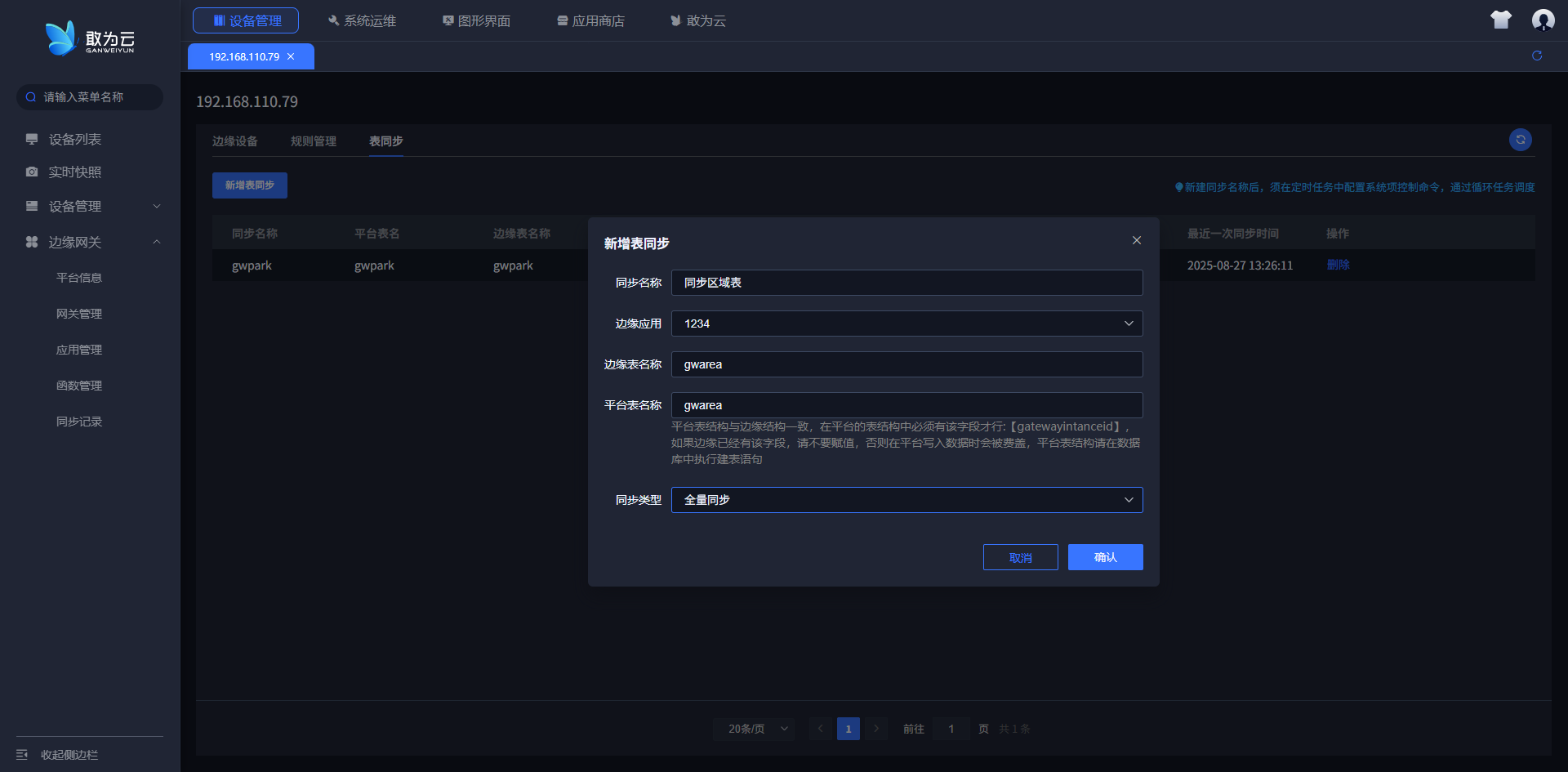This screenshot has width=1568, height=772.
Task: Close the 新增表同步 dialog with X
Action: click(1137, 240)
